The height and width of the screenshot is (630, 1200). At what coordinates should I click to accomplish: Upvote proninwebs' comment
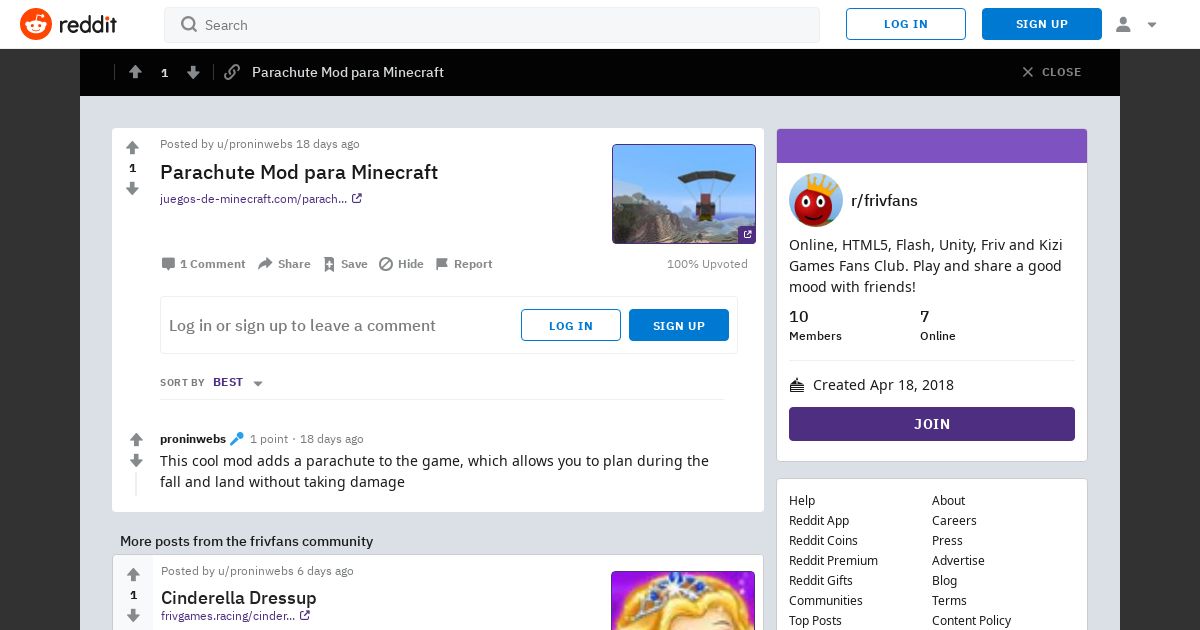point(137,440)
